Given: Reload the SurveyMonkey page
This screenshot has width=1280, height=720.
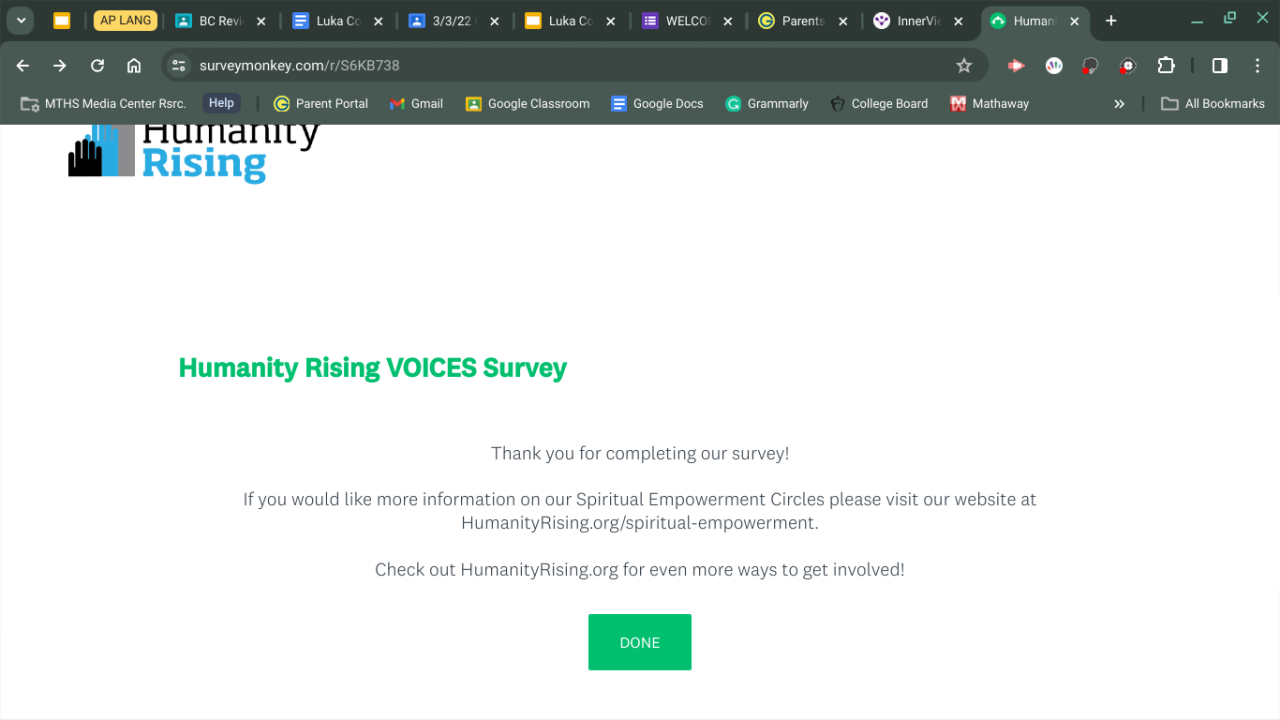Looking at the screenshot, I should click(97, 66).
